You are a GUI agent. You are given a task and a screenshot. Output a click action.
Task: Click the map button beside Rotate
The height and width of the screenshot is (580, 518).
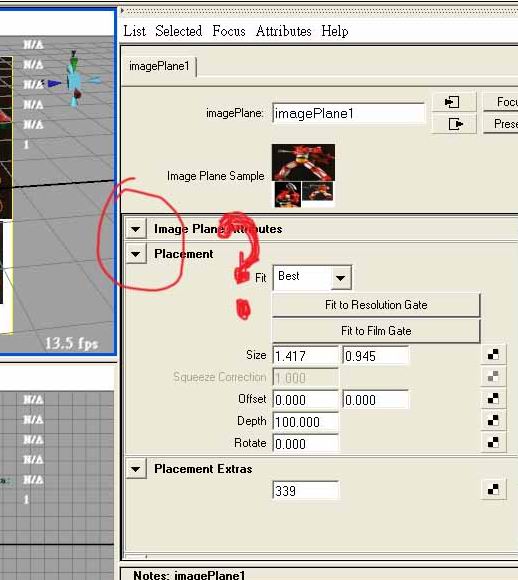pyautogui.click(x=493, y=442)
